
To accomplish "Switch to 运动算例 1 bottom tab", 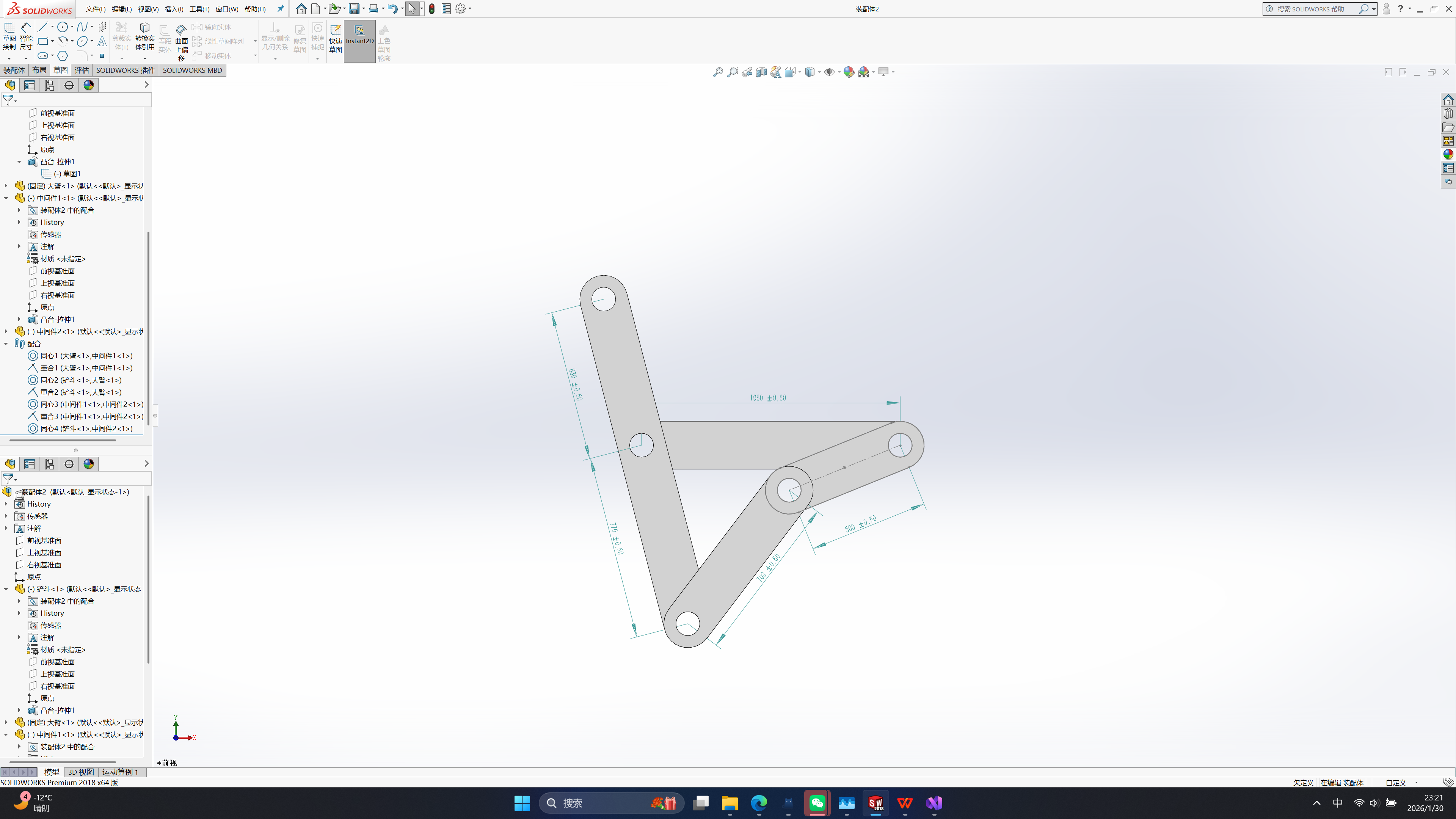I will pyautogui.click(x=120, y=772).
